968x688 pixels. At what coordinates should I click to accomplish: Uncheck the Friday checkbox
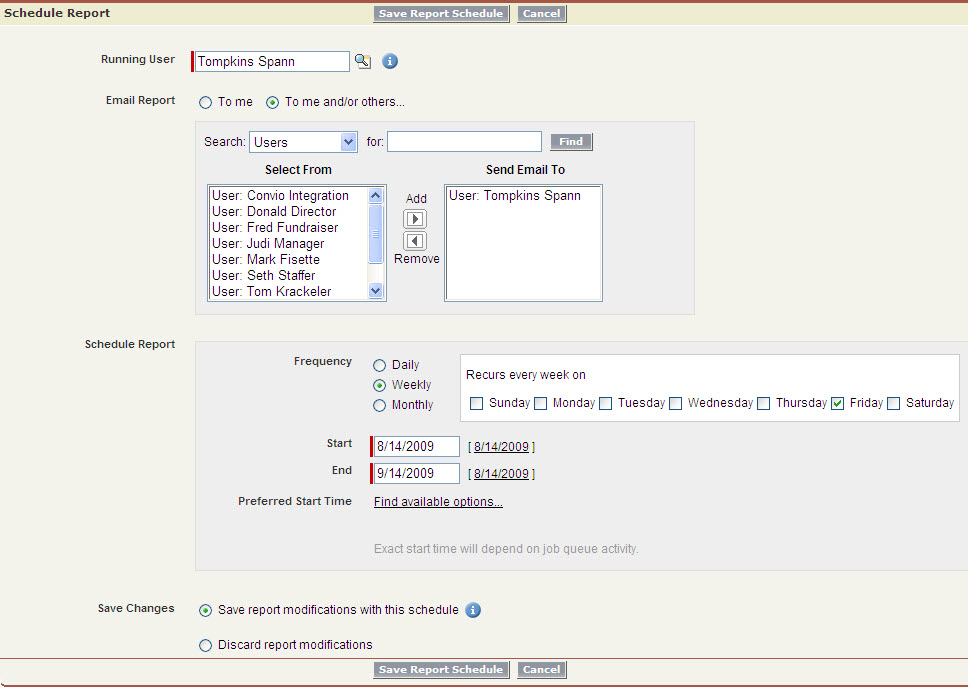[838, 404]
